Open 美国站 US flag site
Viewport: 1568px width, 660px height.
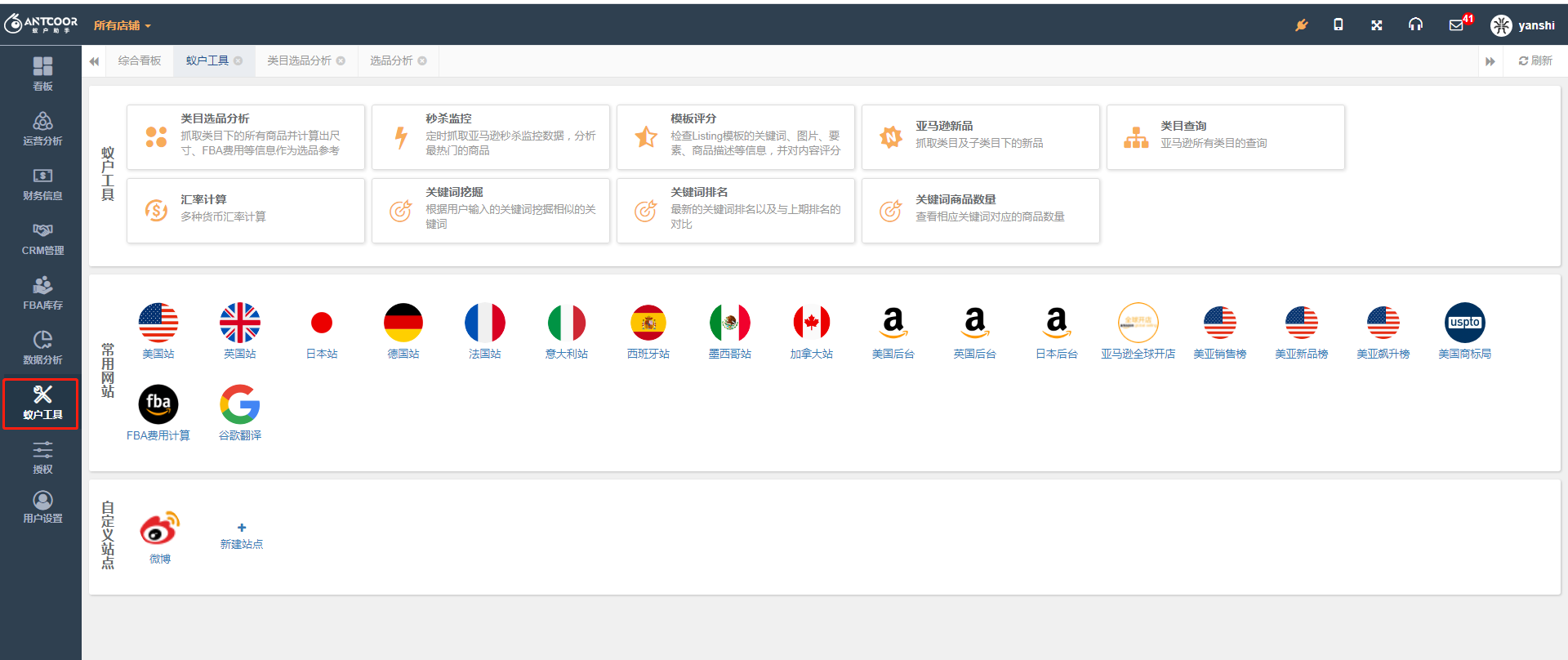[x=158, y=323]
